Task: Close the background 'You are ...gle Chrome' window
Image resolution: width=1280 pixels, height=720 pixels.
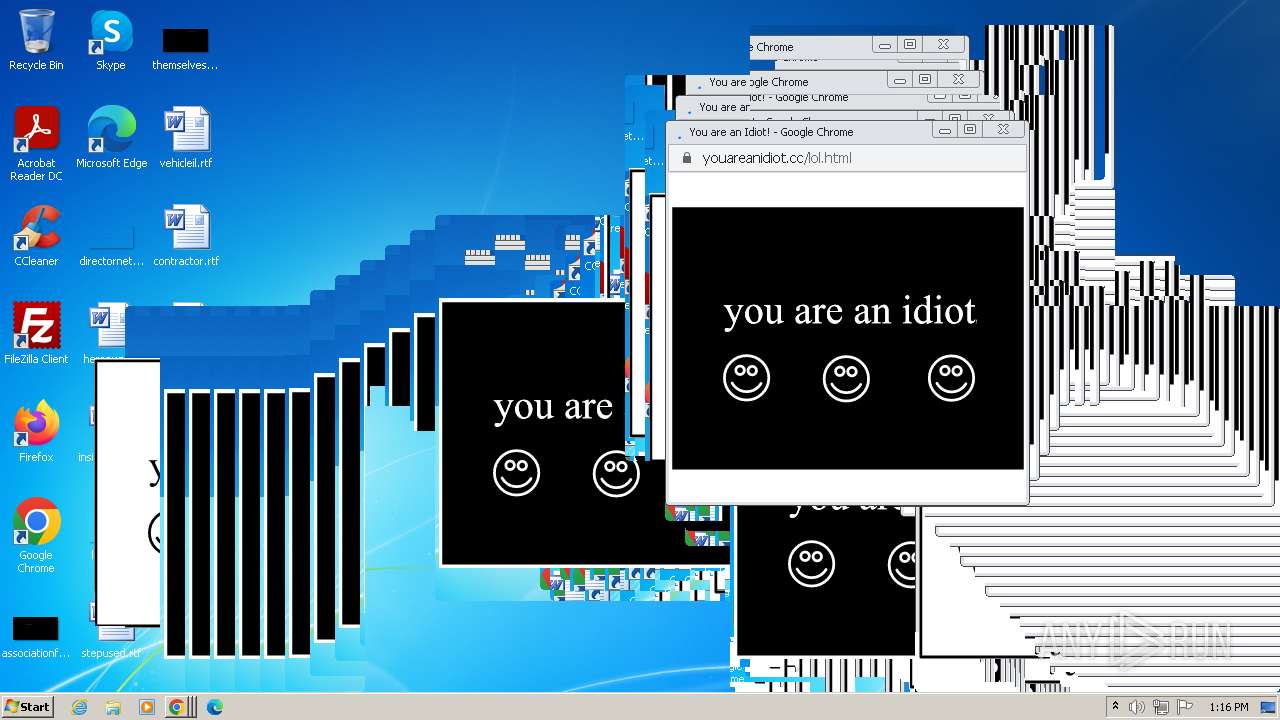Action: 958,79
